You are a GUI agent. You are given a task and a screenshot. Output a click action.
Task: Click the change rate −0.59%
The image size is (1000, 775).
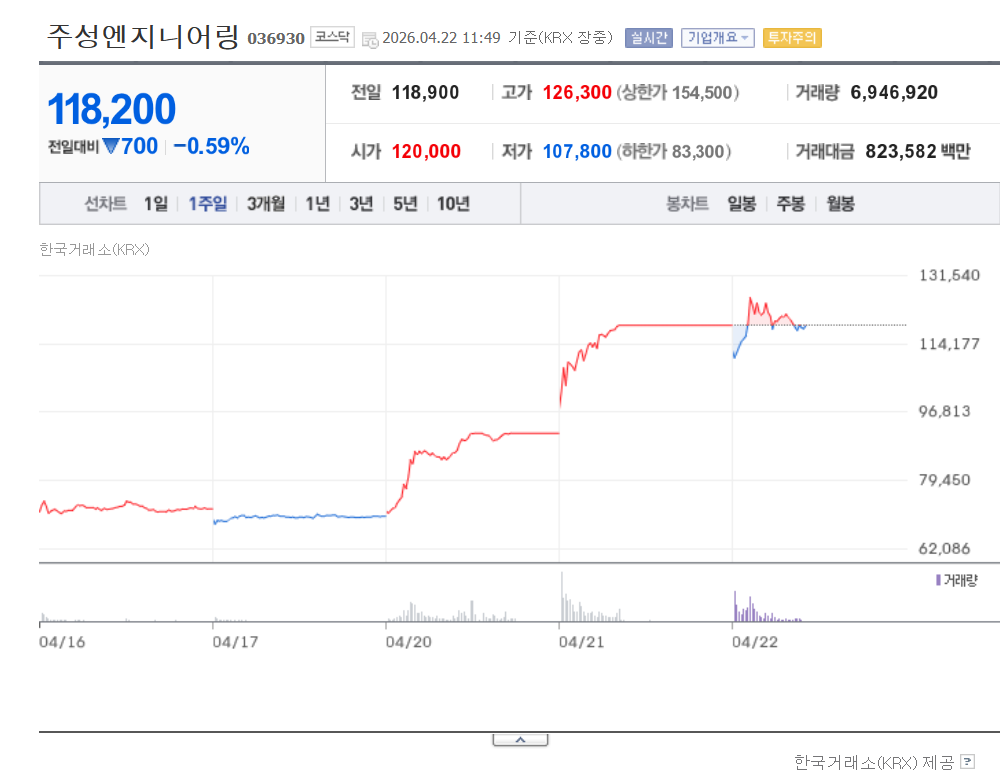[211, 146]
